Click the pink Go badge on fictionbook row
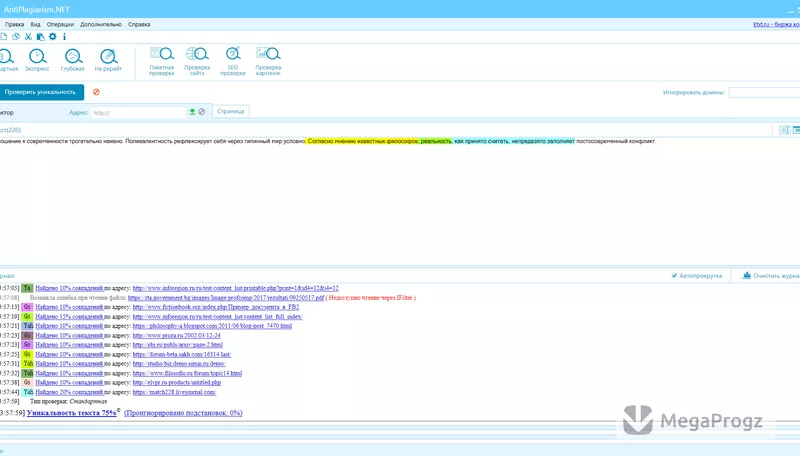Image resolution: width=800 pixels, height=456 pixels. (x=28, y=307)
